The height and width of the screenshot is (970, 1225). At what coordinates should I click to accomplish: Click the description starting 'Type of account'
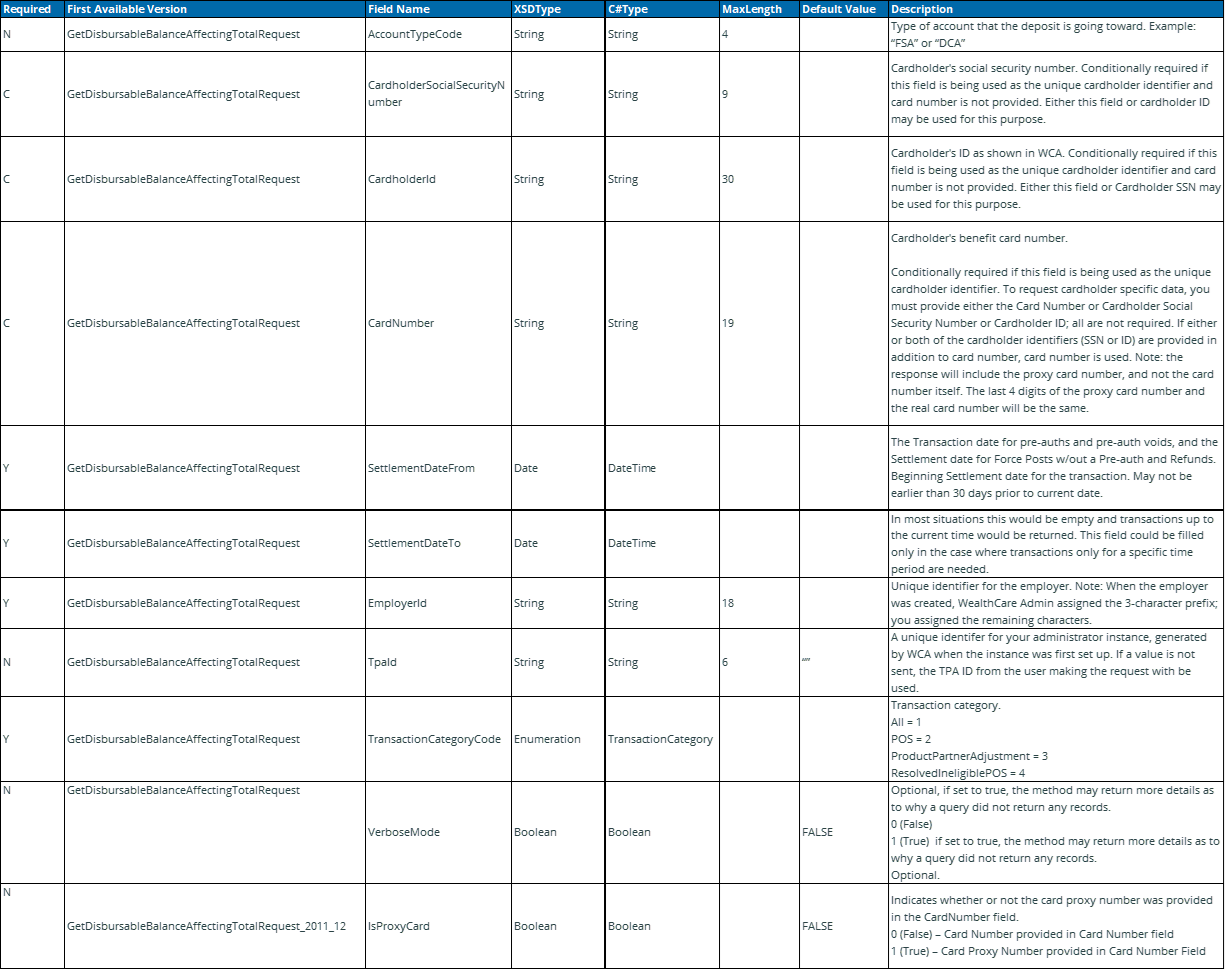[1055, 34]
